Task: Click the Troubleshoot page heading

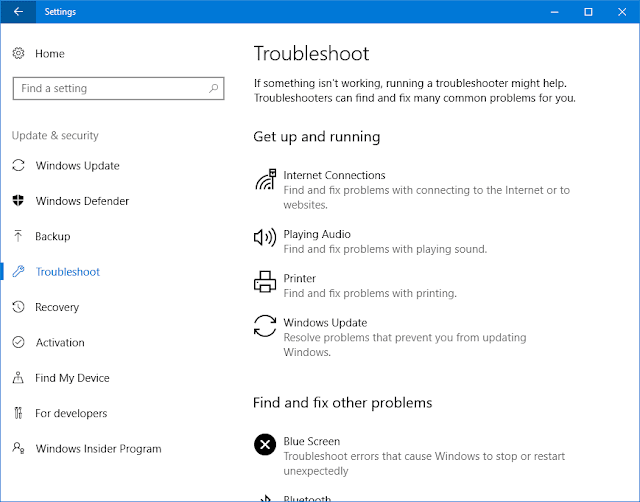Action: (x=311, y=53)
